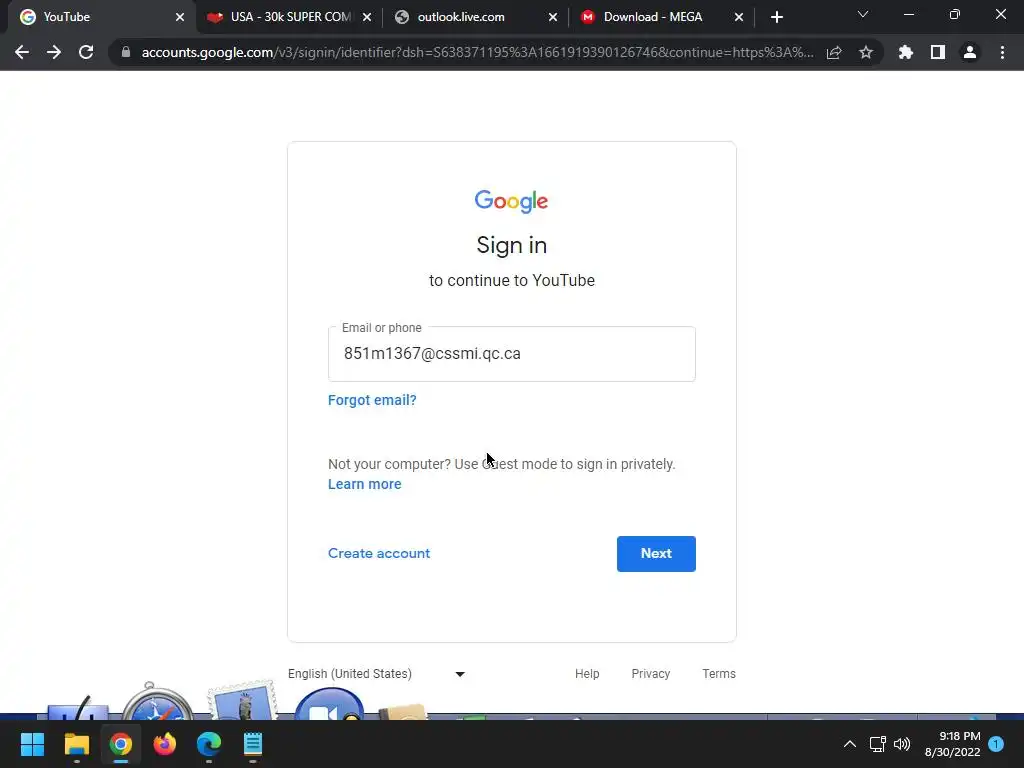Click the Next button
The width and height of the screenshot is (1024, 768).
656,554
